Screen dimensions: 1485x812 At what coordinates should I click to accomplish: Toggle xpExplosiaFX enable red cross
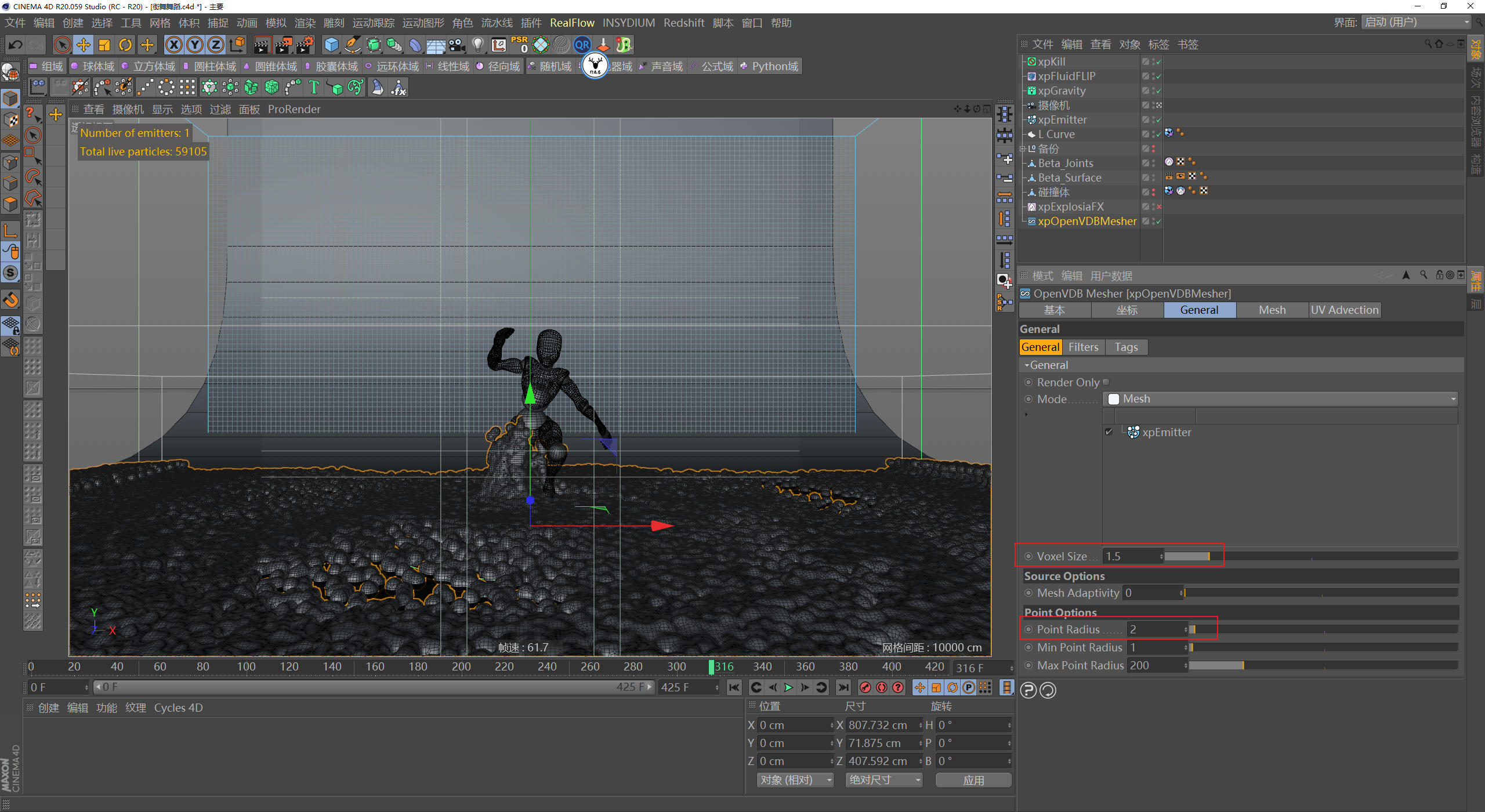1159,207
